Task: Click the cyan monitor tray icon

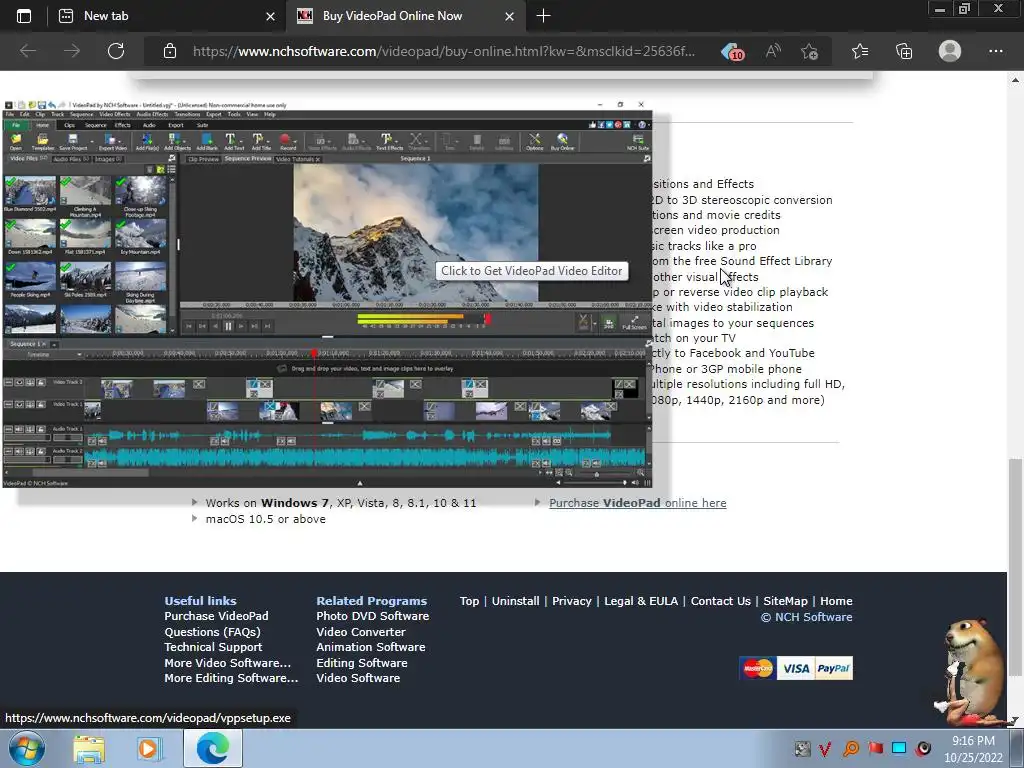Action: (x=899, y=748)
